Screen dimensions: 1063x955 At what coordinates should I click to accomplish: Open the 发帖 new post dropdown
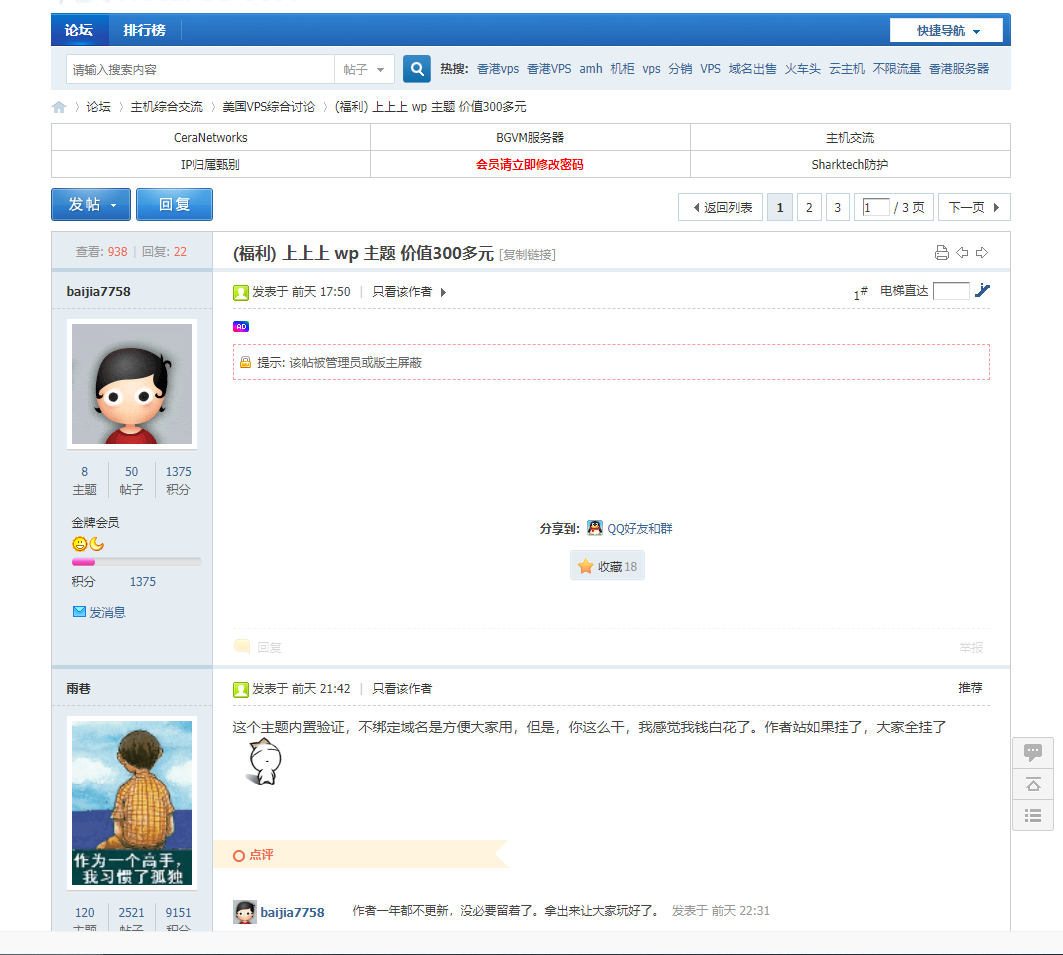click(91, 205)
